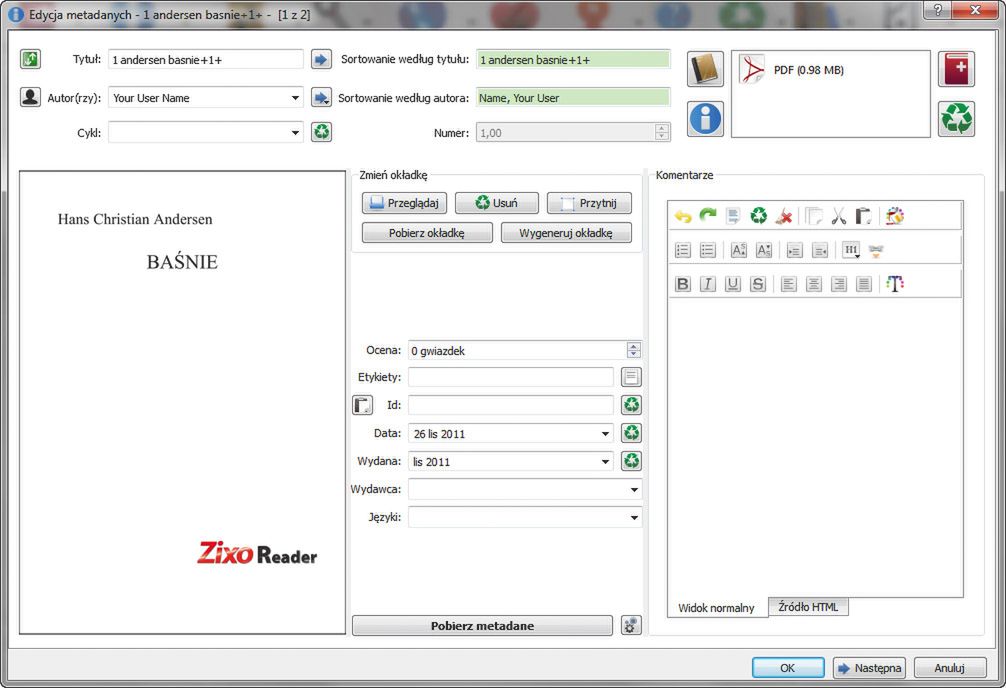Open the Data date dropdown
1006x688 pixels.
tap(605, 434)
